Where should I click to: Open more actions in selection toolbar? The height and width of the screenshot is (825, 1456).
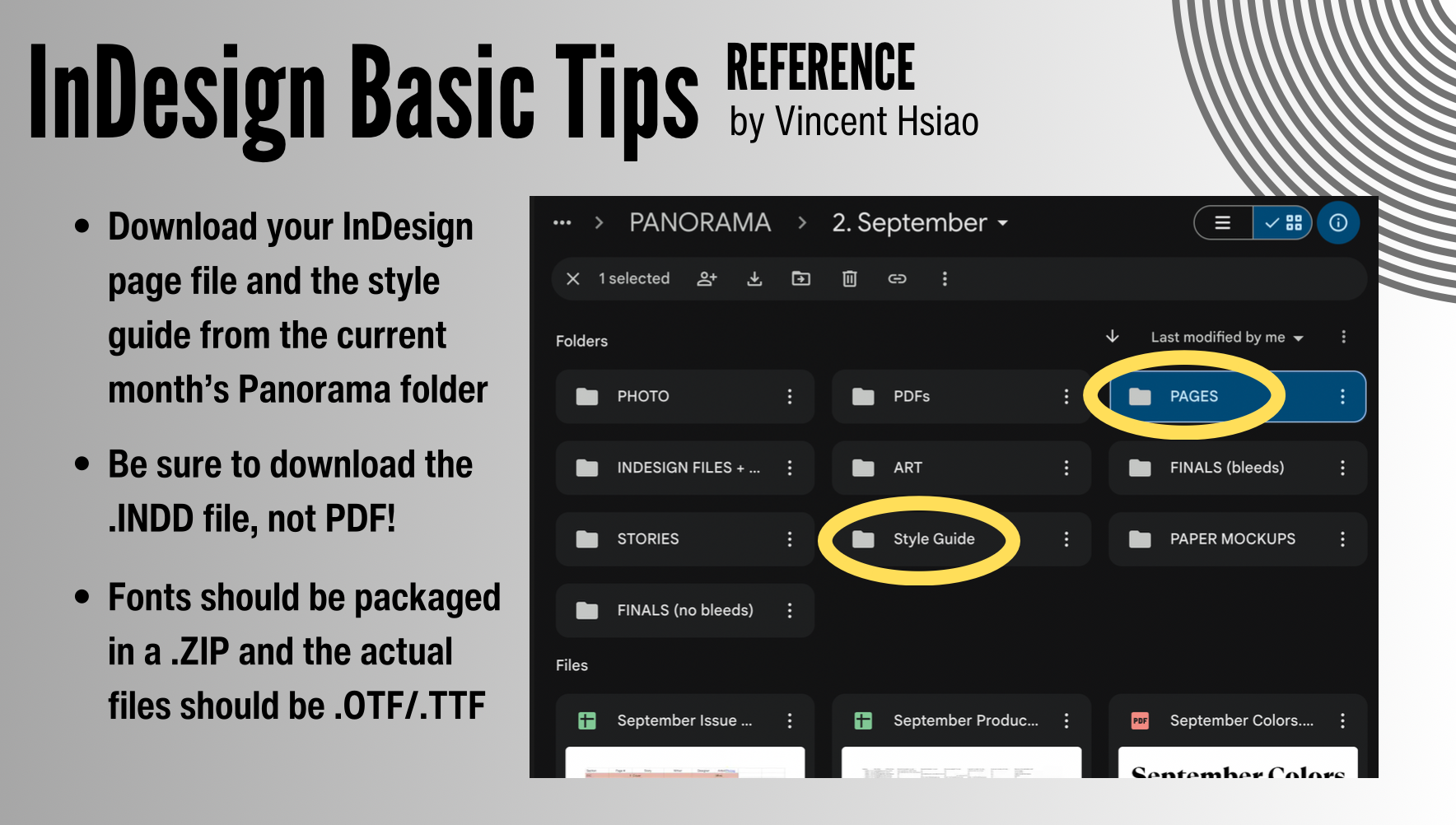pos(945,279)
